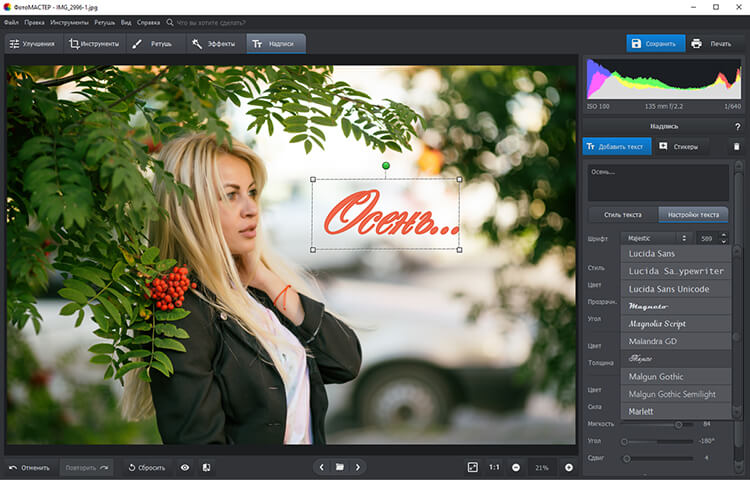Adjust the Мягкость softness slider

point(679,424)
